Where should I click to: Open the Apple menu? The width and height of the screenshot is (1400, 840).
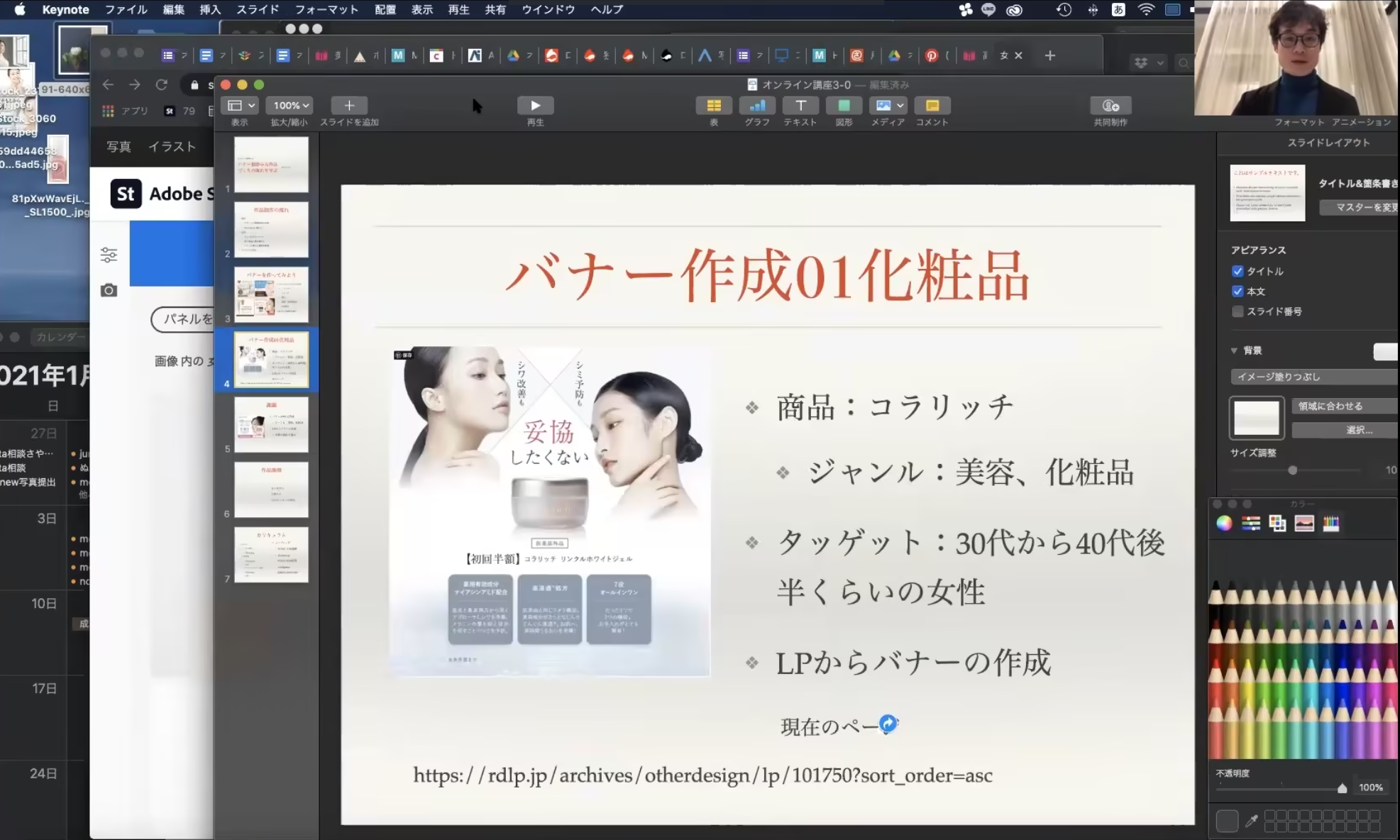(20, 9)
